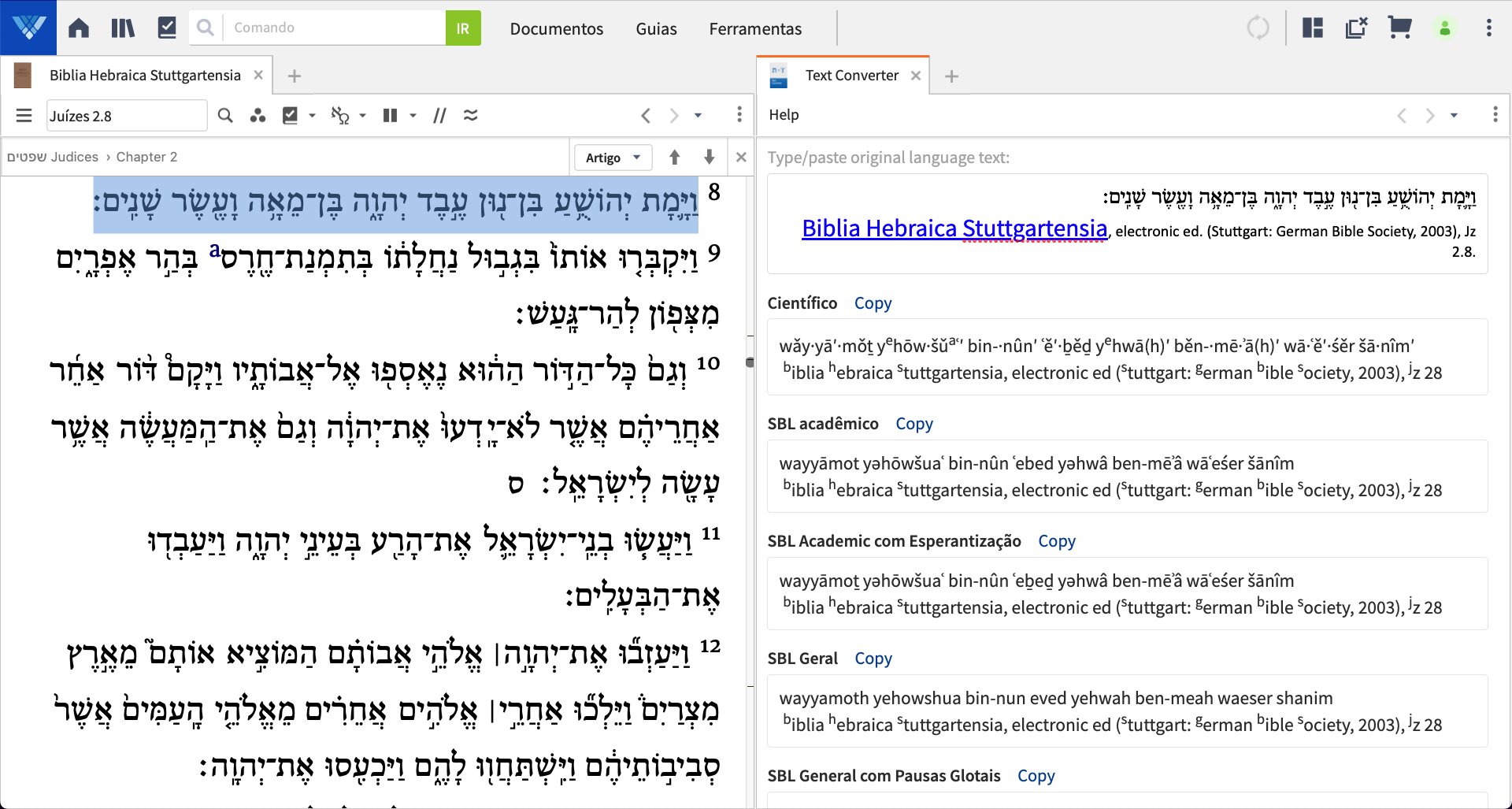This screenshot has width=1512, height=809.
Task: Open the Guias menu
Action: [656, 28]
